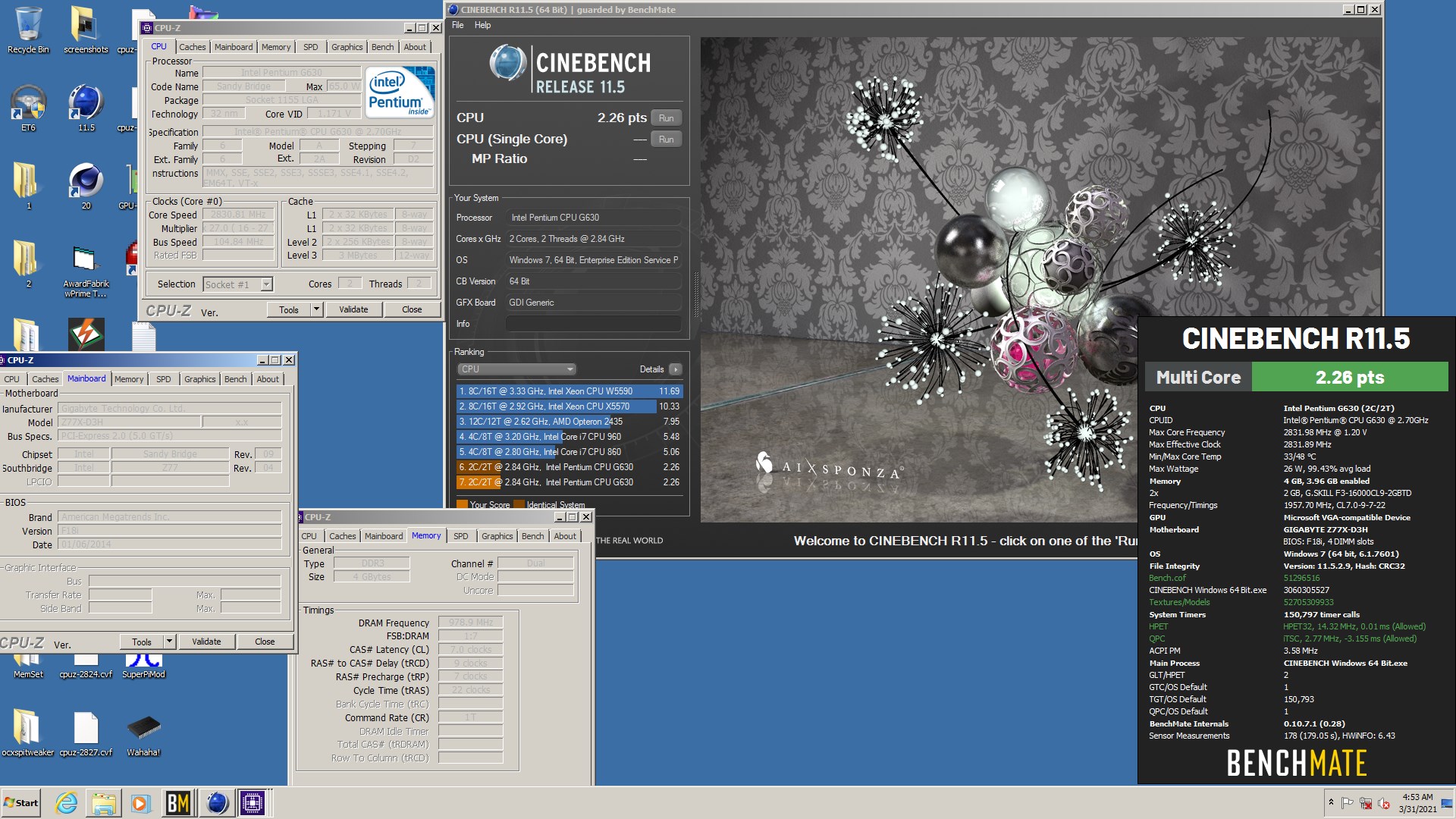Show hidden tray icons arrow
1456x819 pixels.
pos(1330,802)
